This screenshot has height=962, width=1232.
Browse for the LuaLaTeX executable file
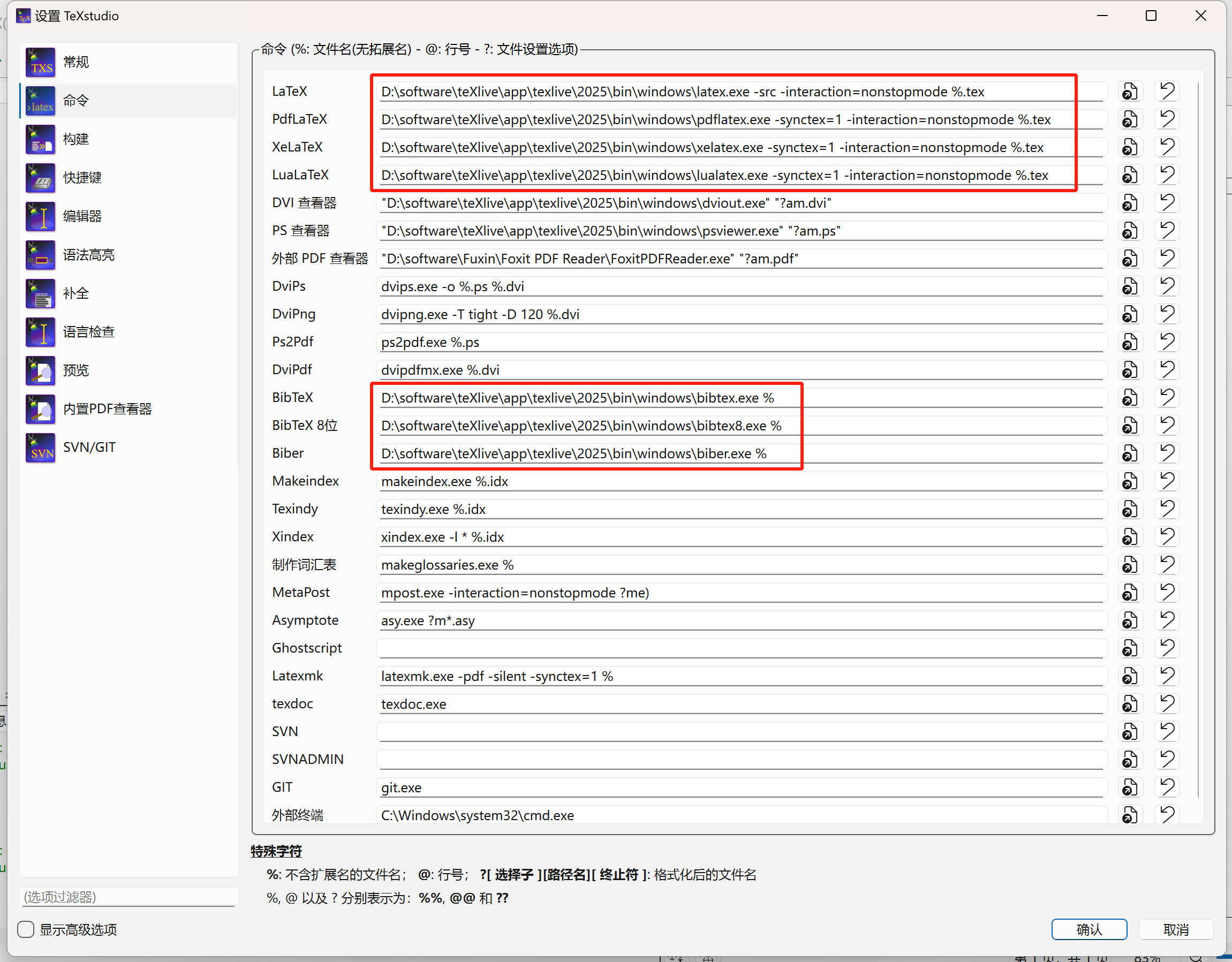click(x=1130, y=176)
